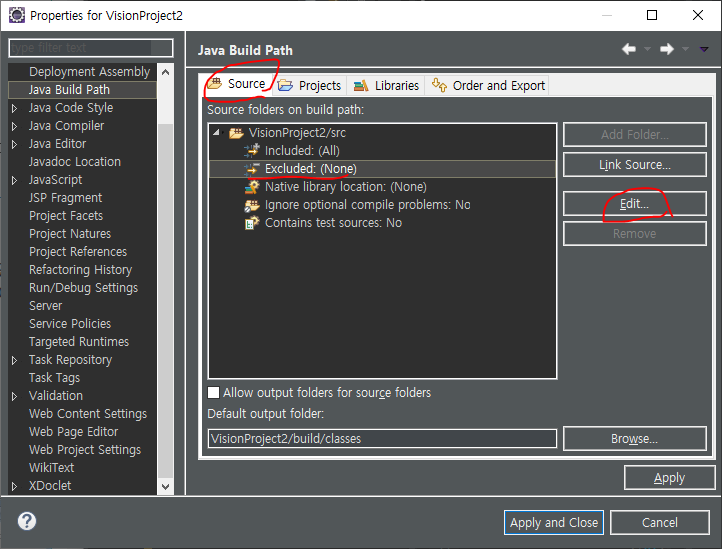Image resolution: width=722 pixels, height=549 pixels.
Task: Expand the XDoclet node
Action: [x=14, y=486]
